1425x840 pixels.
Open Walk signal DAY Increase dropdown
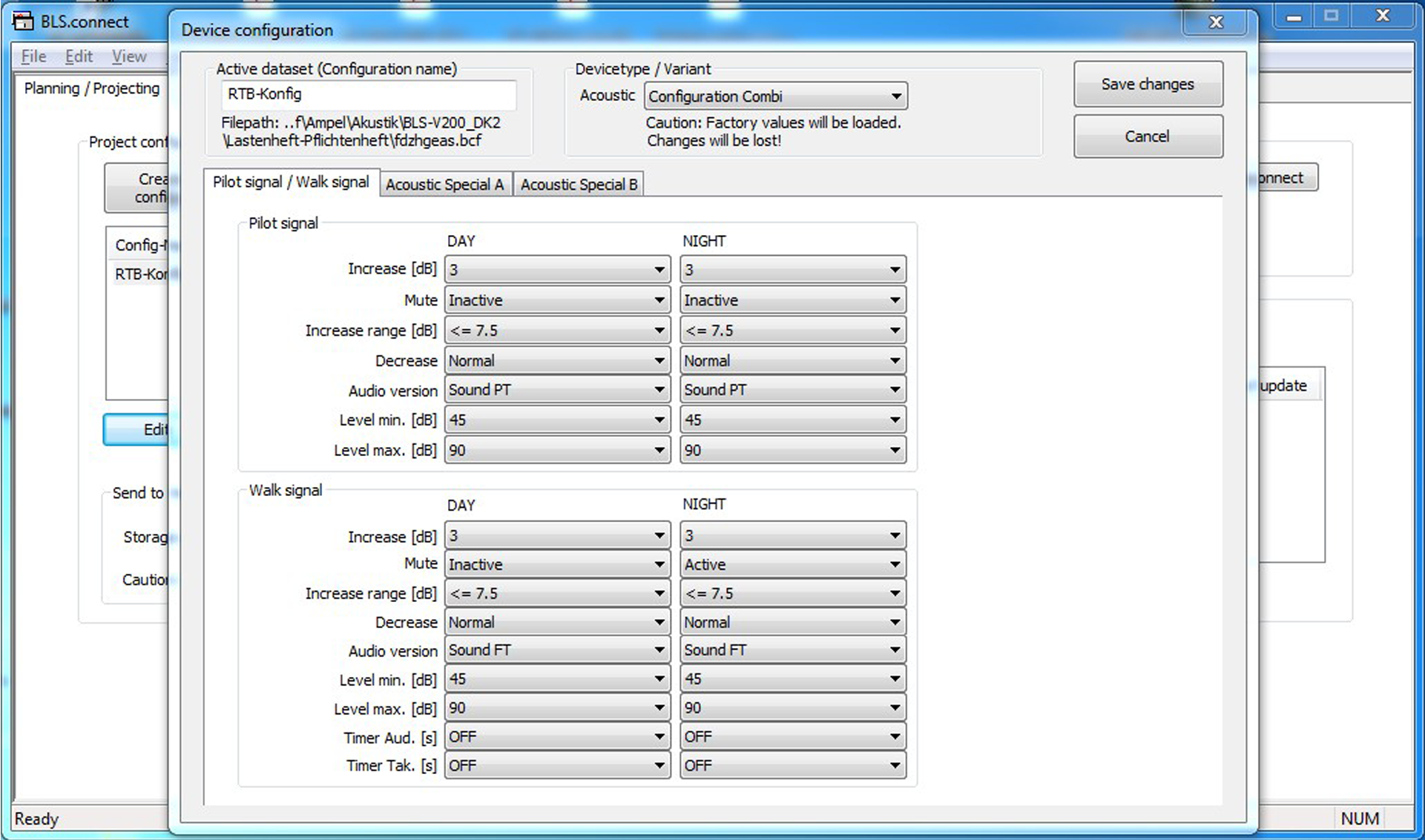tap(557, 535)
